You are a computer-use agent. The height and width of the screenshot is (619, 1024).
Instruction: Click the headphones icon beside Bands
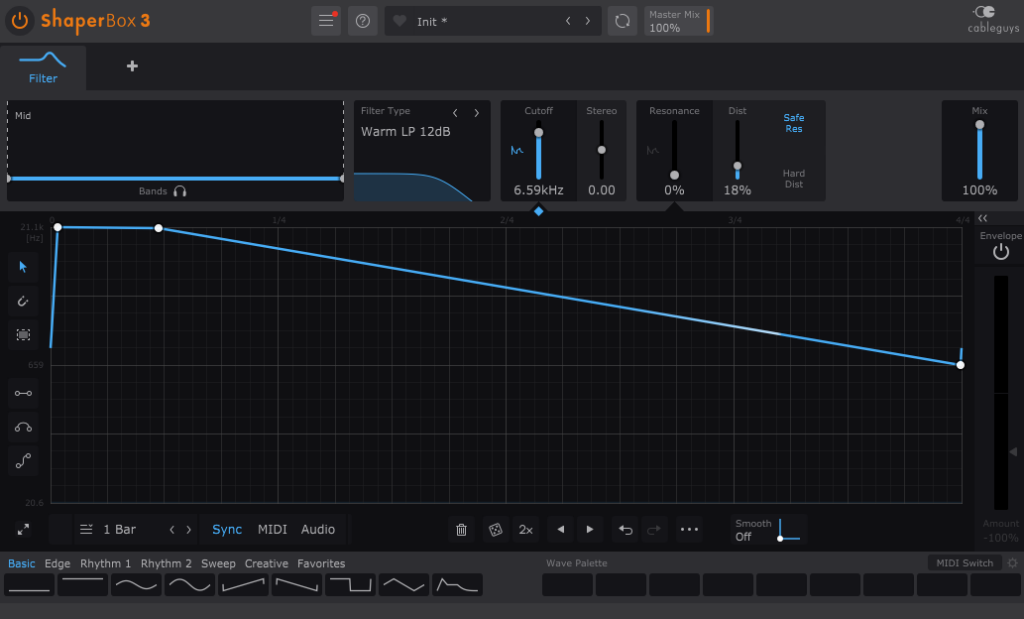pos(180,191)
